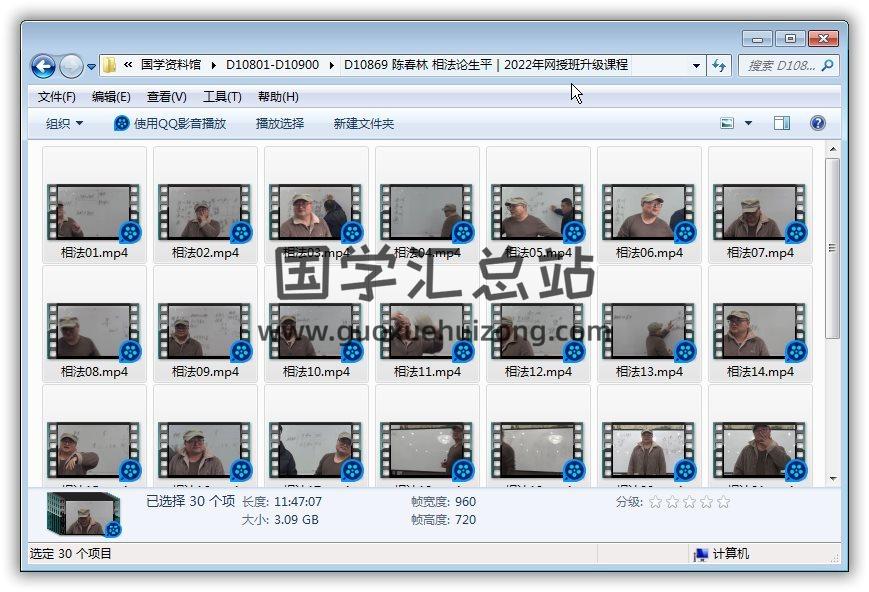Open the 组织 dropdown menu
869x592 pixels.
[x=64, y=123]
